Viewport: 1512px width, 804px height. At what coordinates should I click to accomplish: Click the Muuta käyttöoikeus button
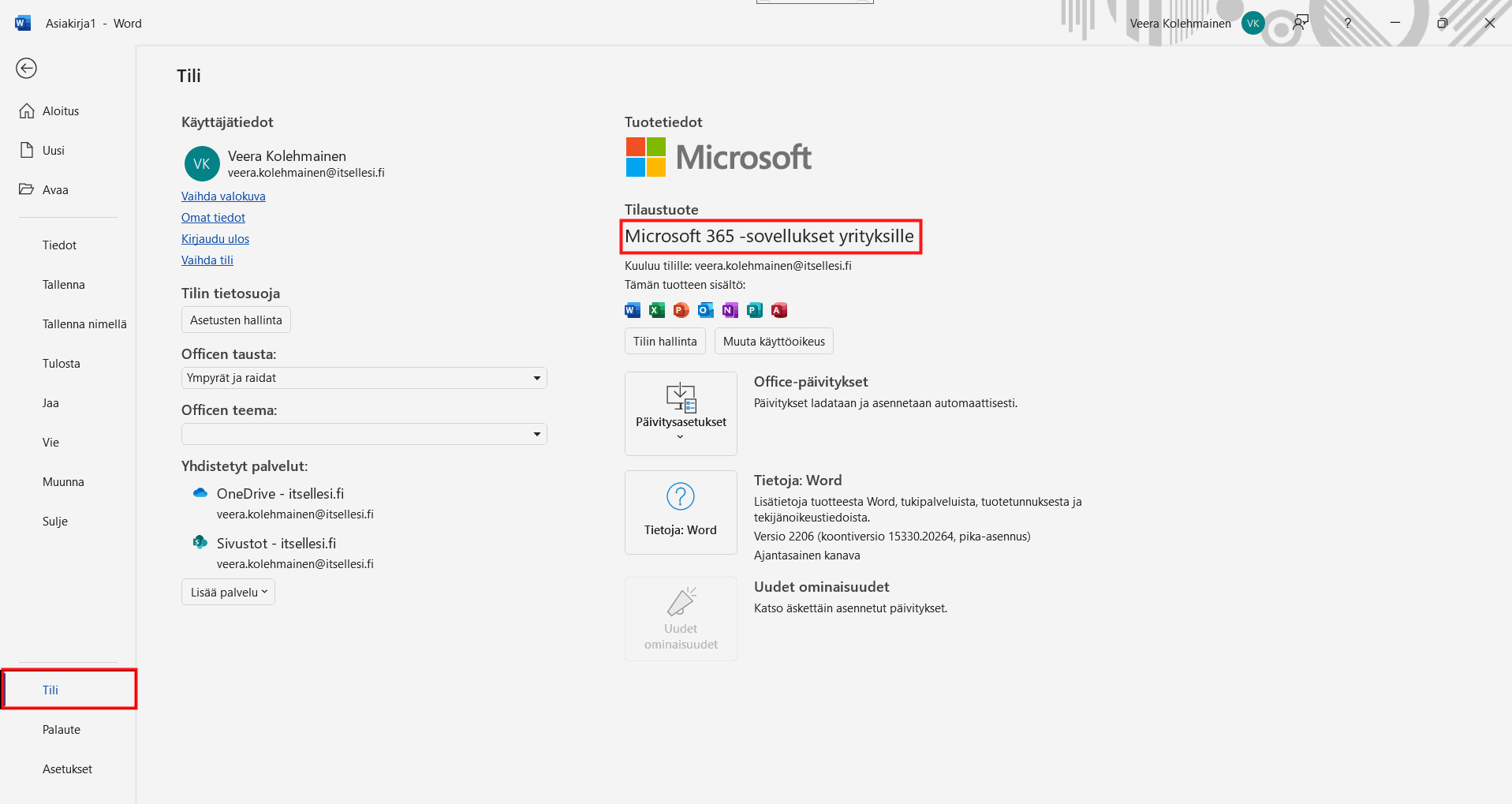(774, 342)
